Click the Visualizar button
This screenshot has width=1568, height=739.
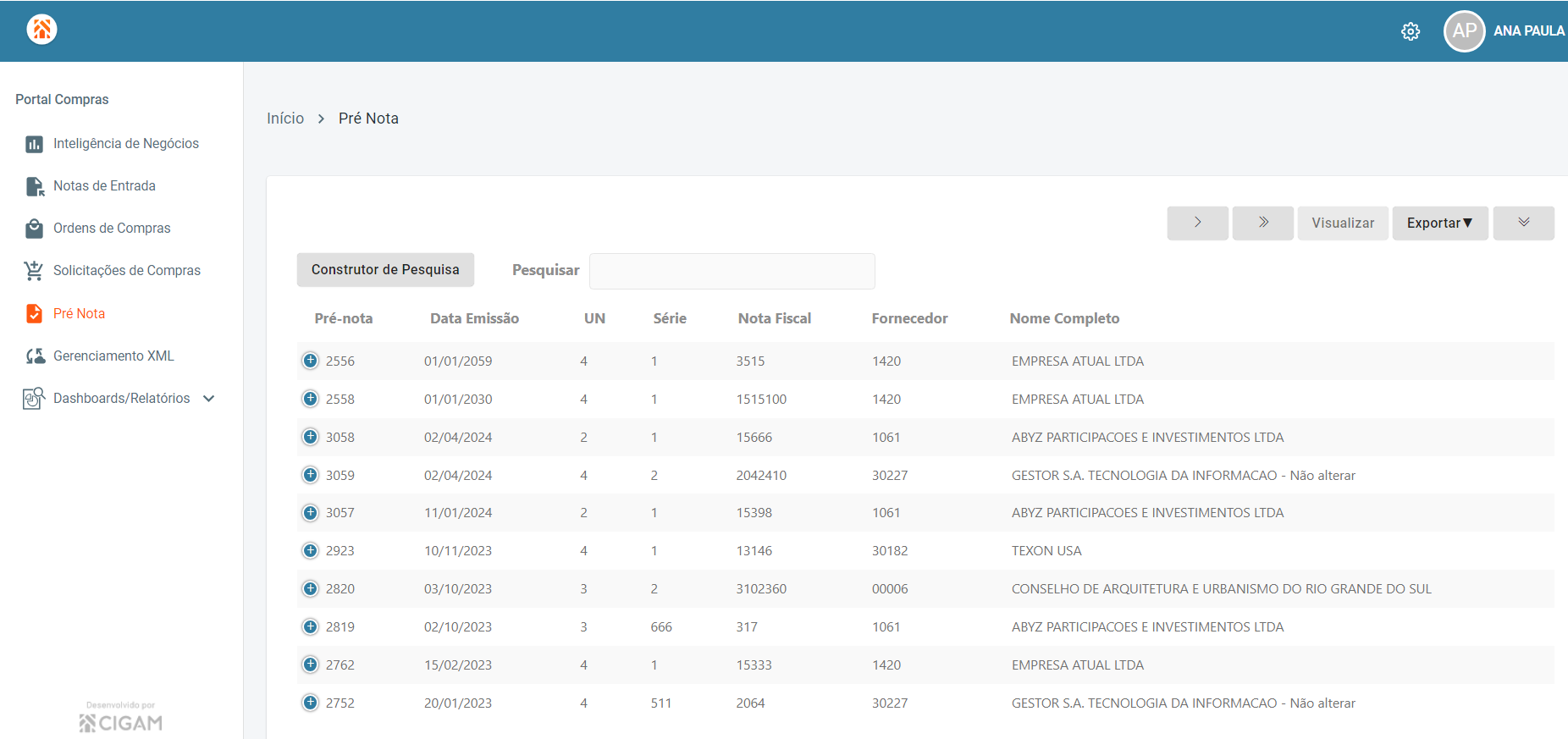[1343, 223]
